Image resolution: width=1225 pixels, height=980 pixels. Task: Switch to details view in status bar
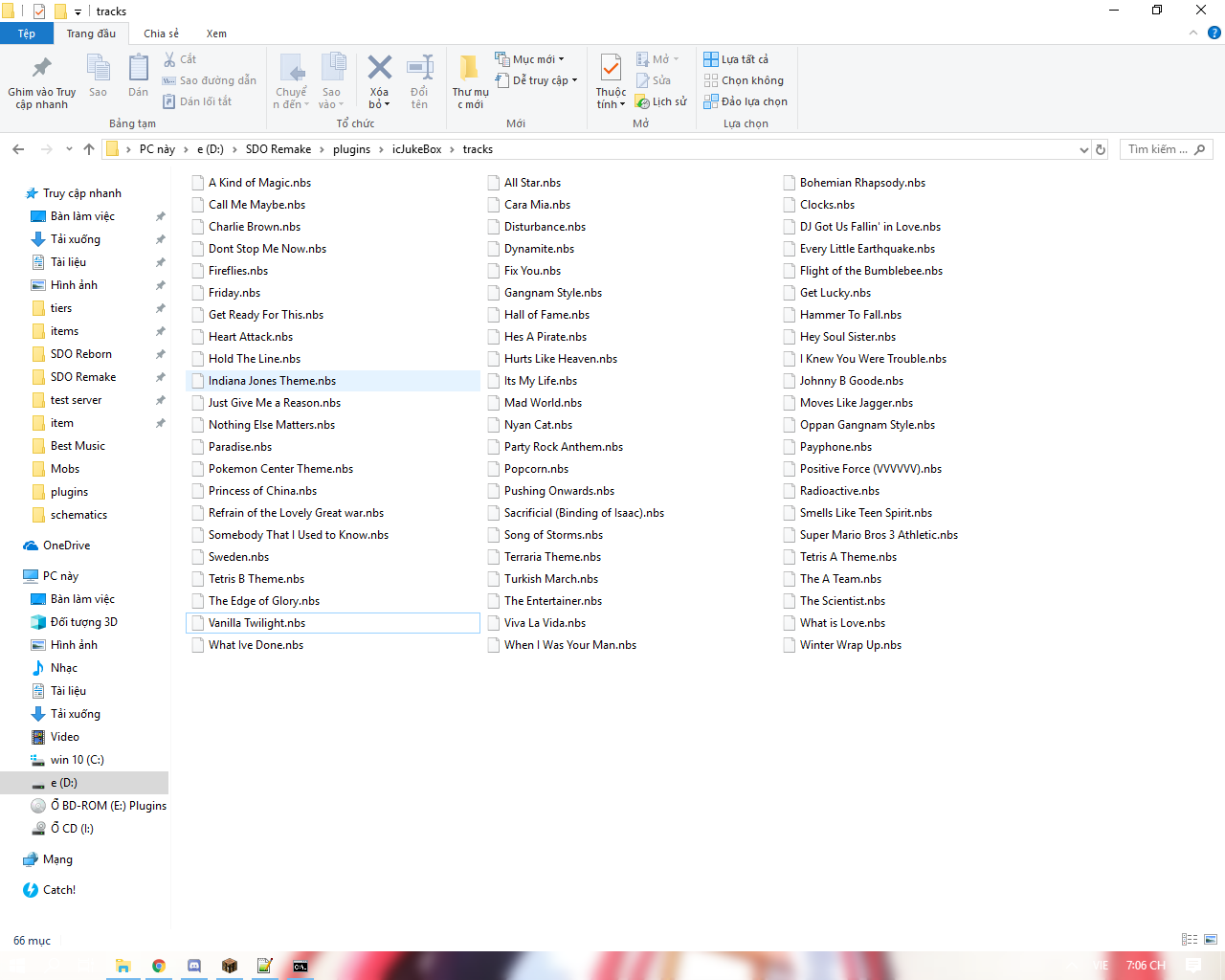pos(1190,940)
